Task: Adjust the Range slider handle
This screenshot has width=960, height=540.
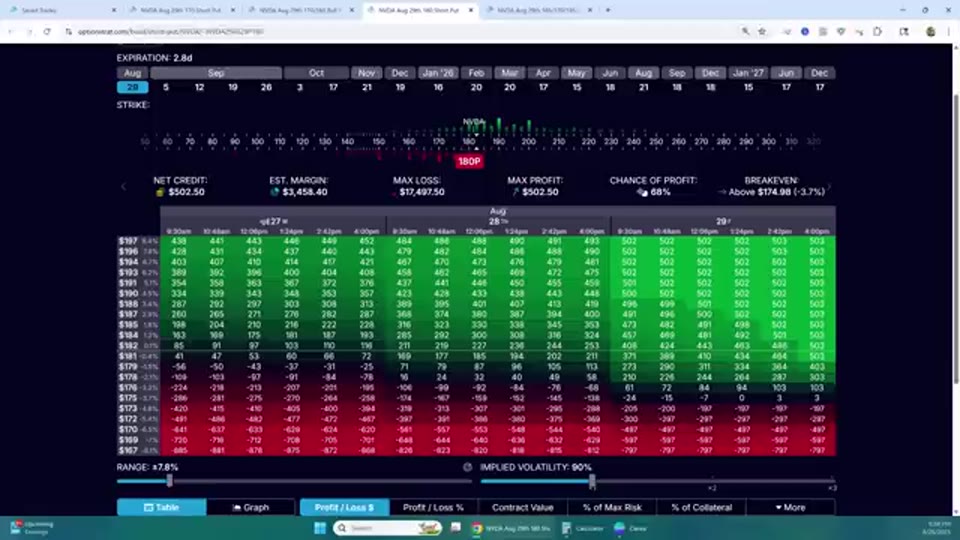Action: pyautogui.click(x=170, y=481)
